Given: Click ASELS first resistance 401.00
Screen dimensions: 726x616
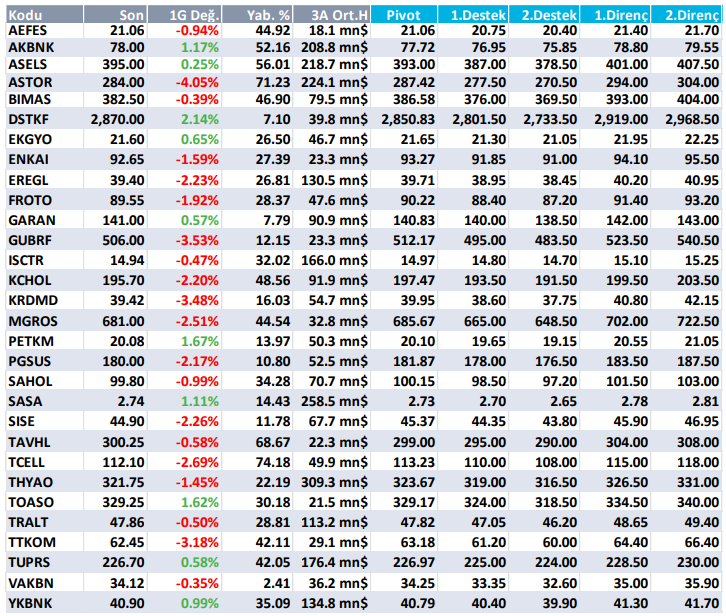Looking at the screenshot, I should 627,64.
